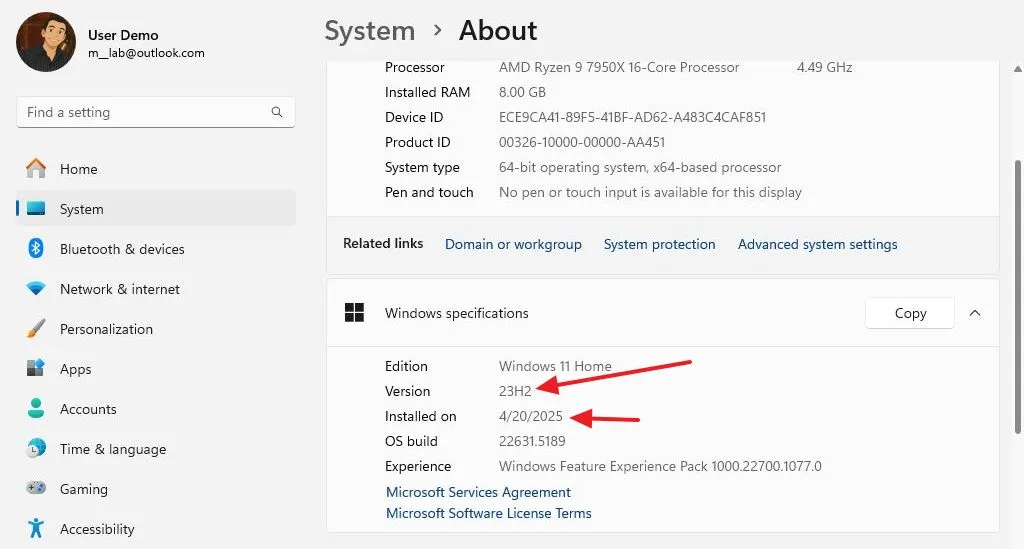The image size is (1024, 549).
Task: Go to Network & internet
Action: tap(155, 289)
